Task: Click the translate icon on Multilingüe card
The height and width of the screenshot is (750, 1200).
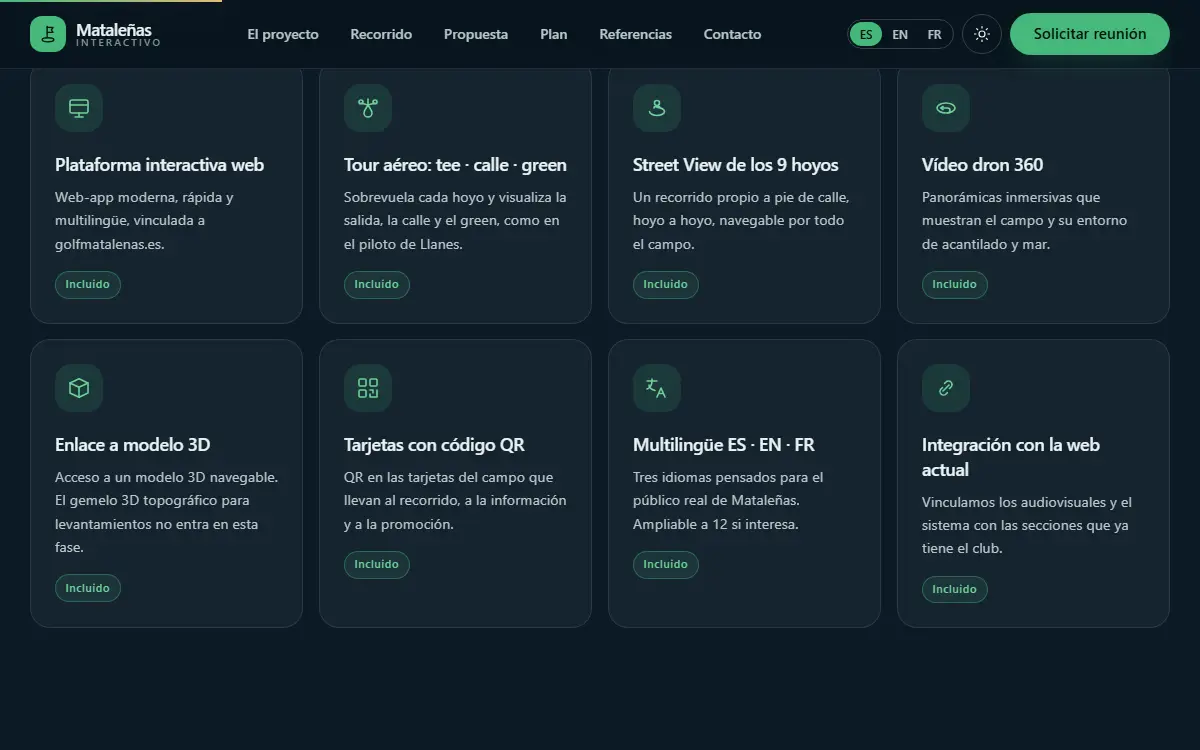Action: click(x=657, y=388)
